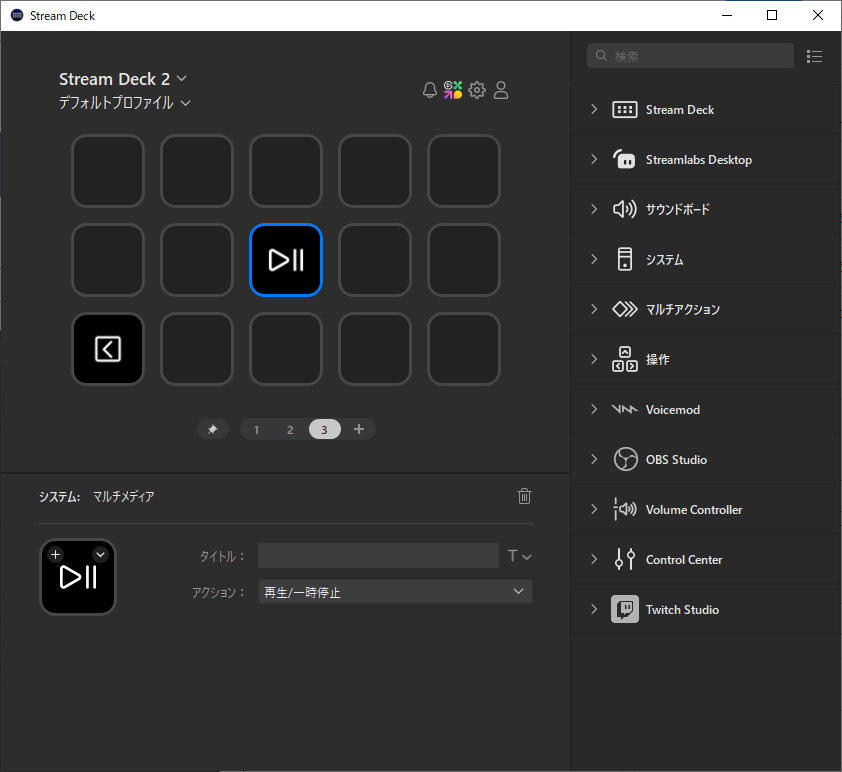The width and height of the screenshot is (842, 772).
Task: Open the デフォルトプロファイル profile dropdown
Action: click(125, 103)
